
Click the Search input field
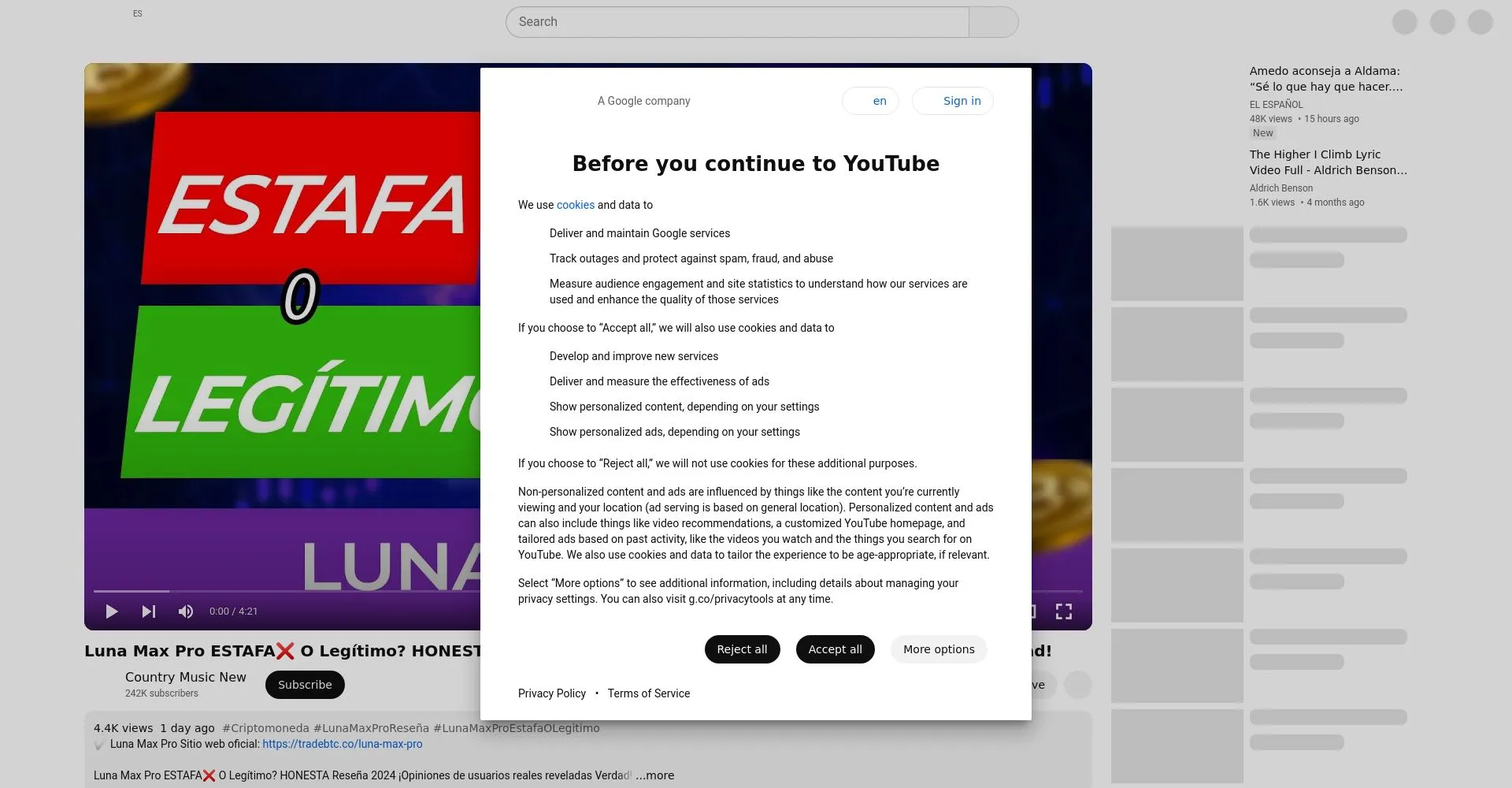tap(737, 22)
